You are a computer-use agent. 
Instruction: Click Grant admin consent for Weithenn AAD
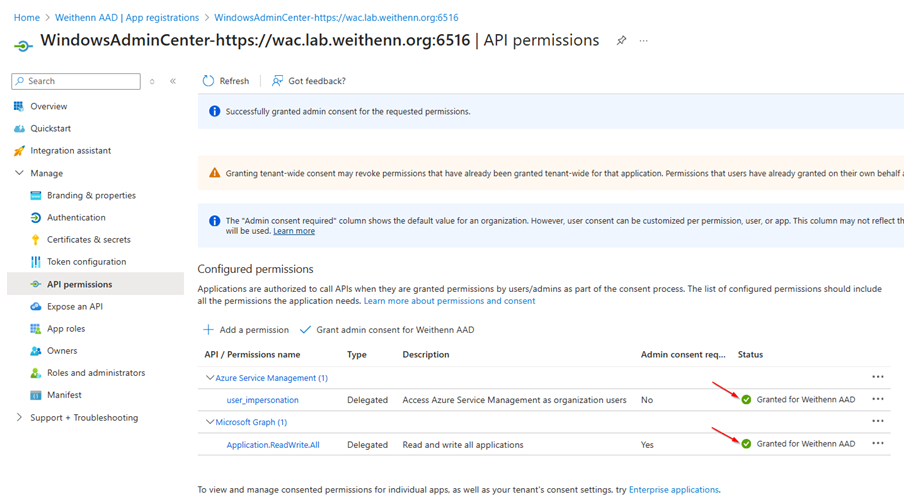point(387,330)
